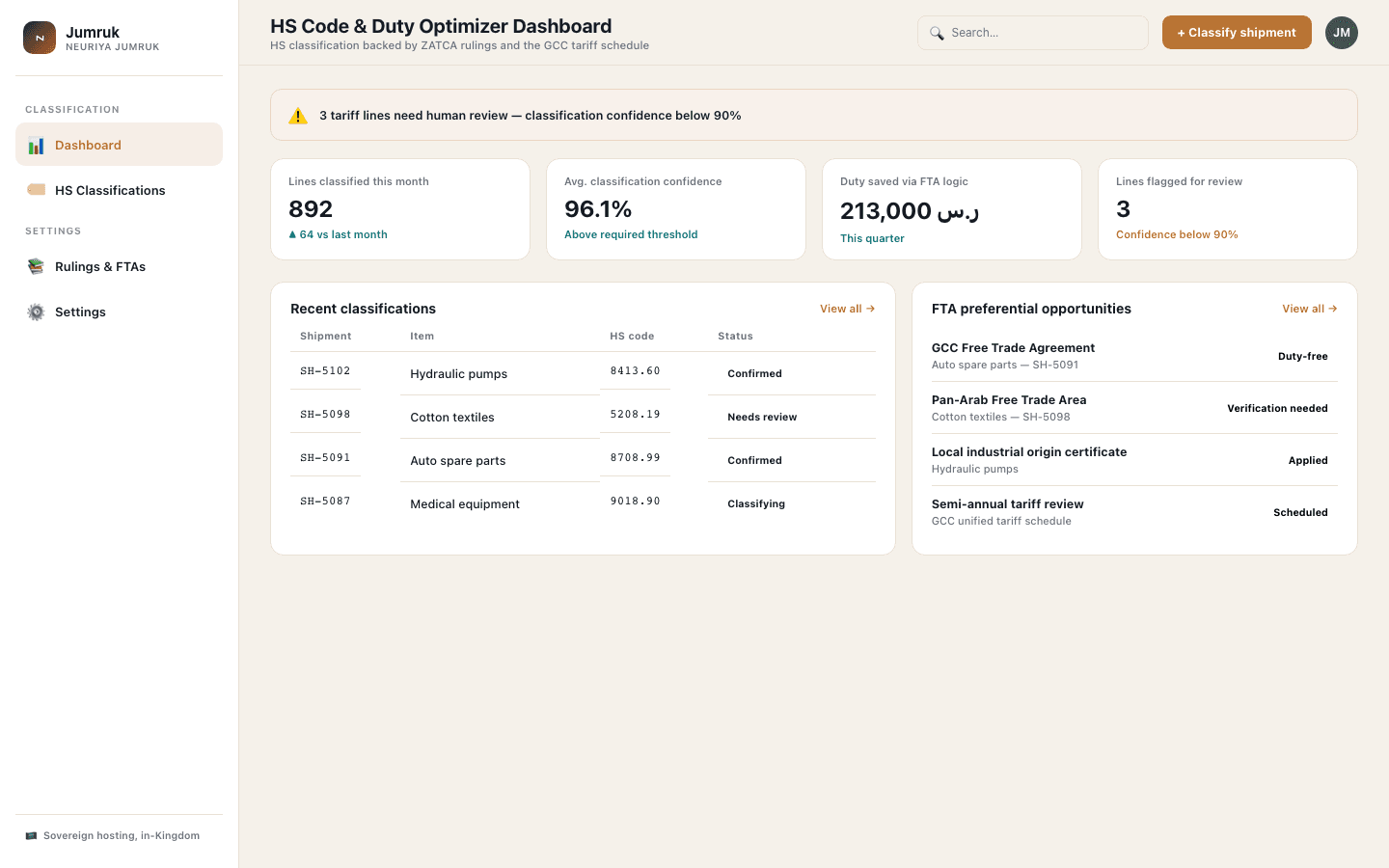Click the Needs review status

(x=762, y=418)
